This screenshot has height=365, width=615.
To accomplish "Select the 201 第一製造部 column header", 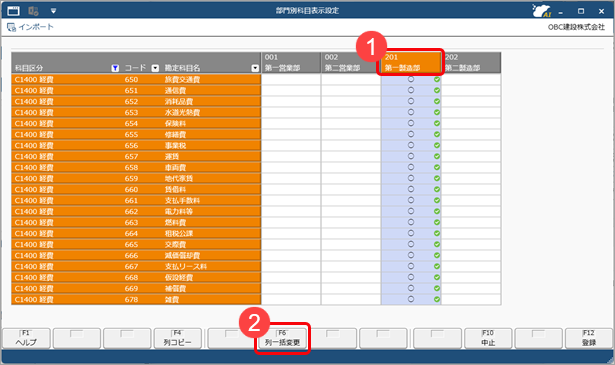I will coord(411,63).
